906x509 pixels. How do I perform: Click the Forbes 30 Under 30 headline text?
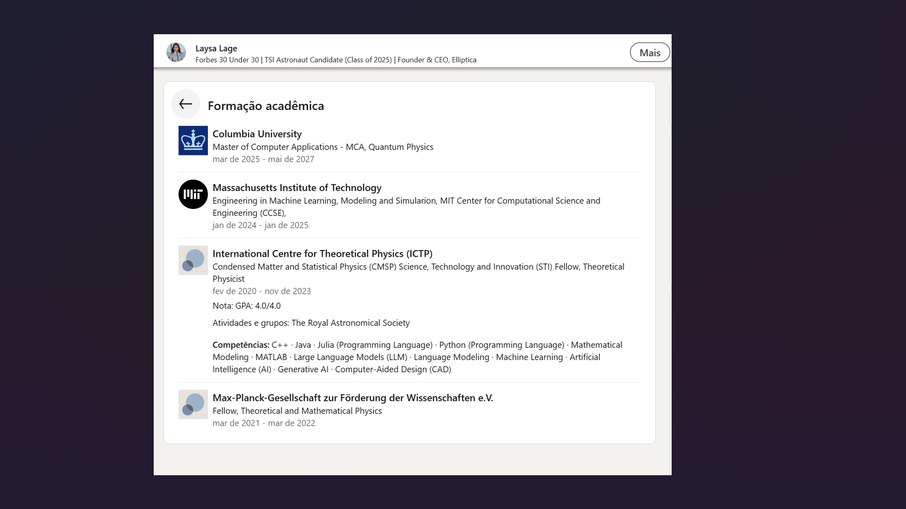(x=336, y=60)
